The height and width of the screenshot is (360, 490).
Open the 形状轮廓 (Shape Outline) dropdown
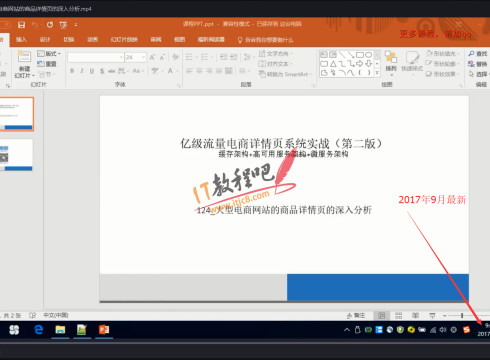coord(443,64)
